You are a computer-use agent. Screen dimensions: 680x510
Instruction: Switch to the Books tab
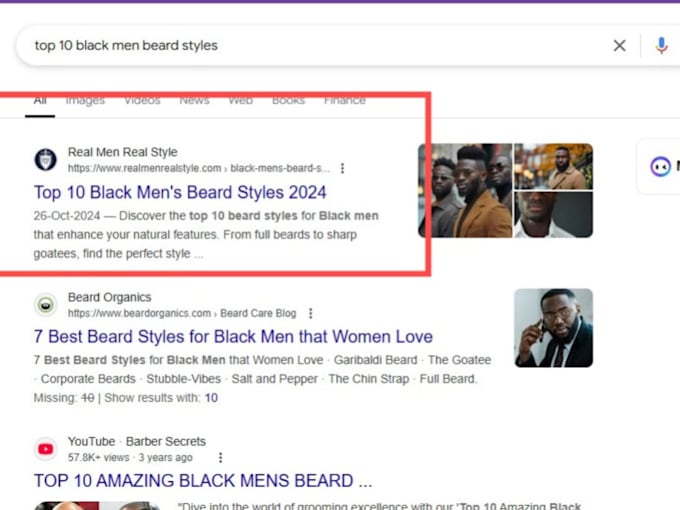tap(288, 101)
